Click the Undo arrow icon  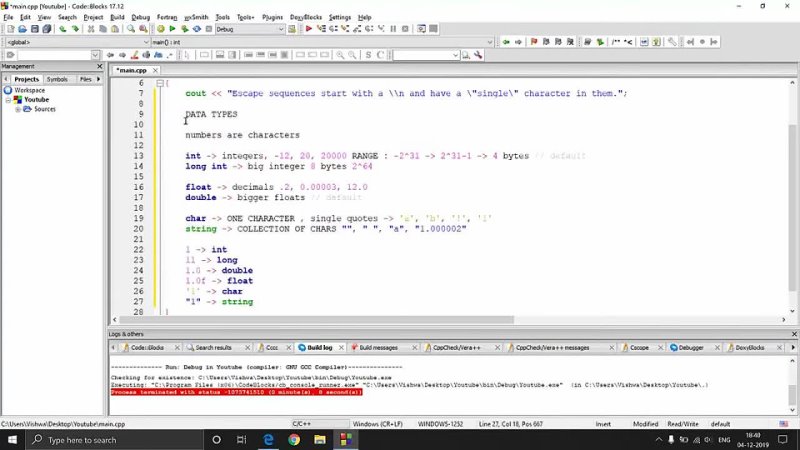coord(62,29)
